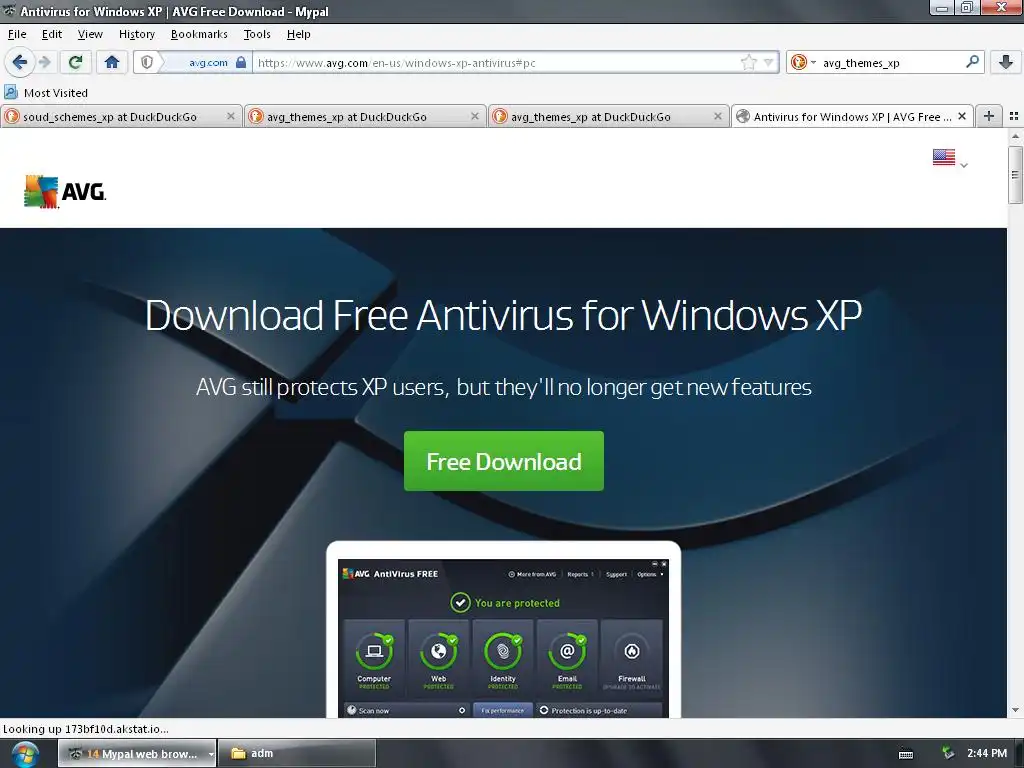Click the green Free Download button
Viewport: 1024px width, 768px height.
tap(504, 461)
